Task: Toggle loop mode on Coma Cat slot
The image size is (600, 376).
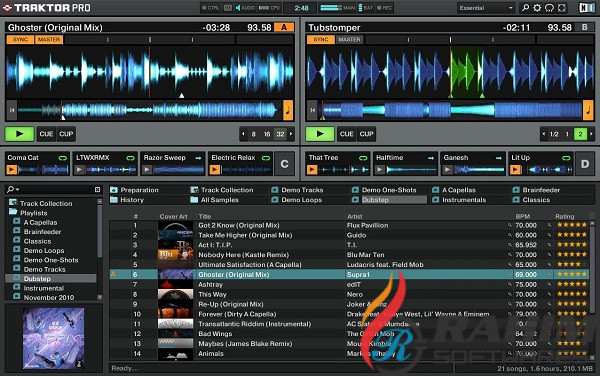Action: (x=62, y=158)
